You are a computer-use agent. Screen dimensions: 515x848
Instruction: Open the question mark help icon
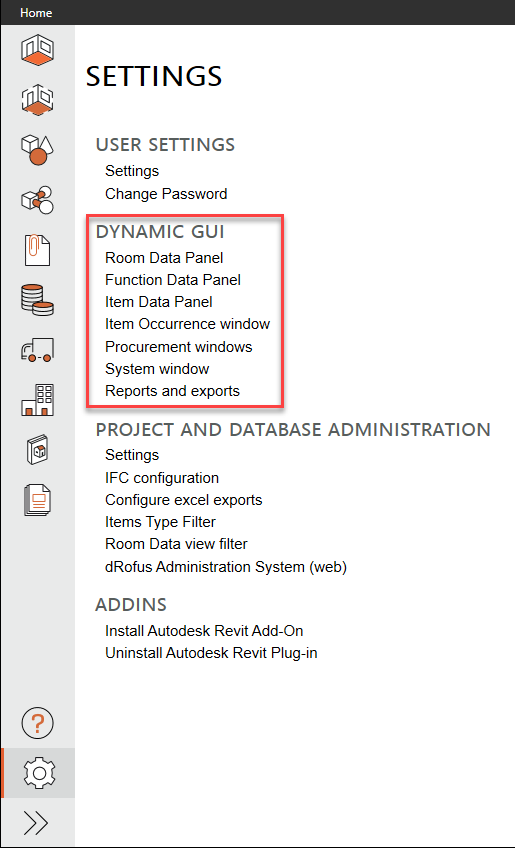pos(37,723)
